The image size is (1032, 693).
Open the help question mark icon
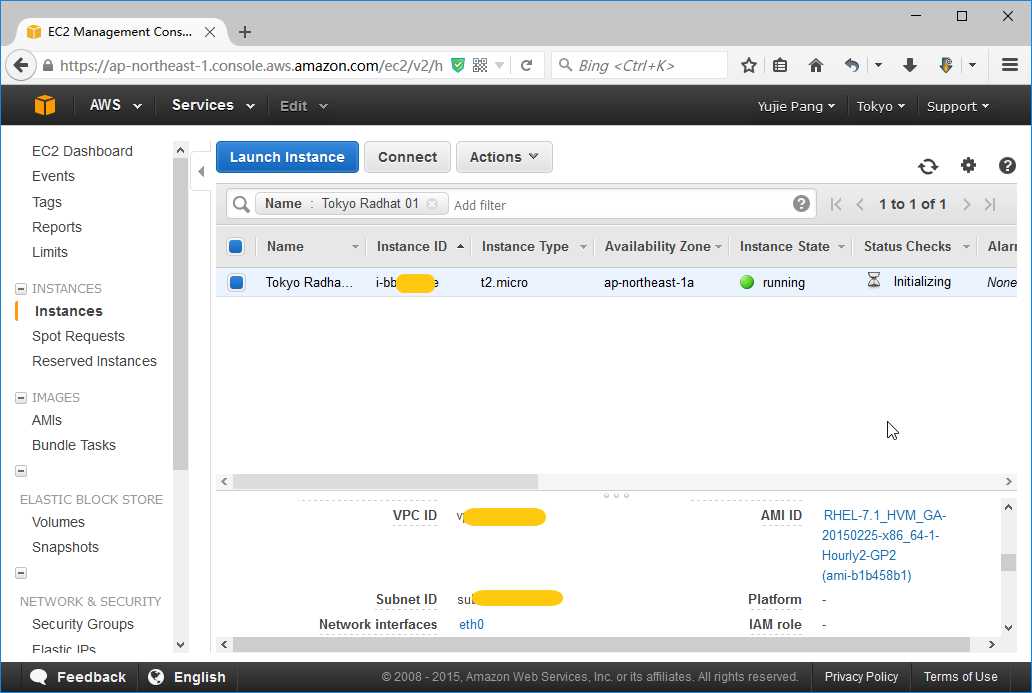pos(1007,165)
